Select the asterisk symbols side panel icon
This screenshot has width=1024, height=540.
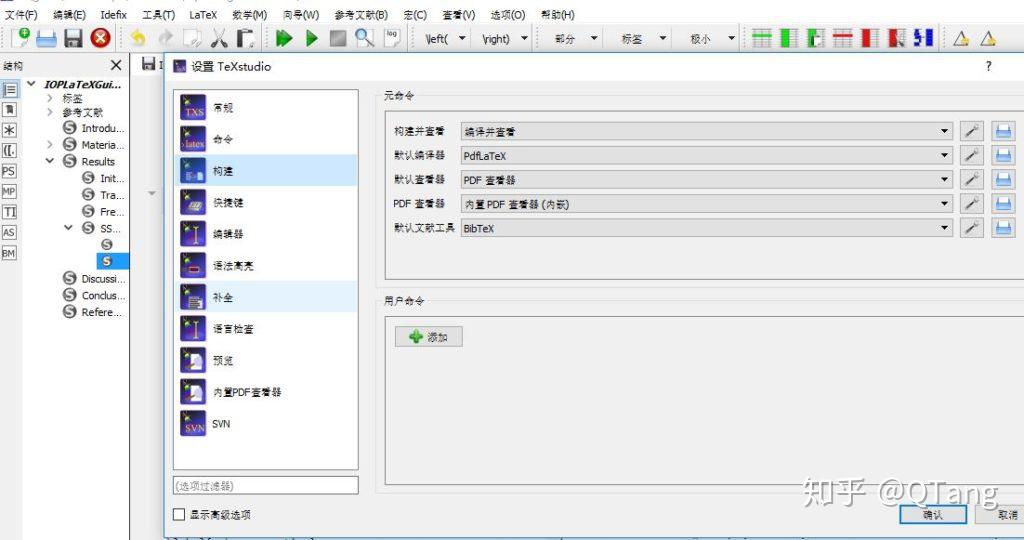9,131
